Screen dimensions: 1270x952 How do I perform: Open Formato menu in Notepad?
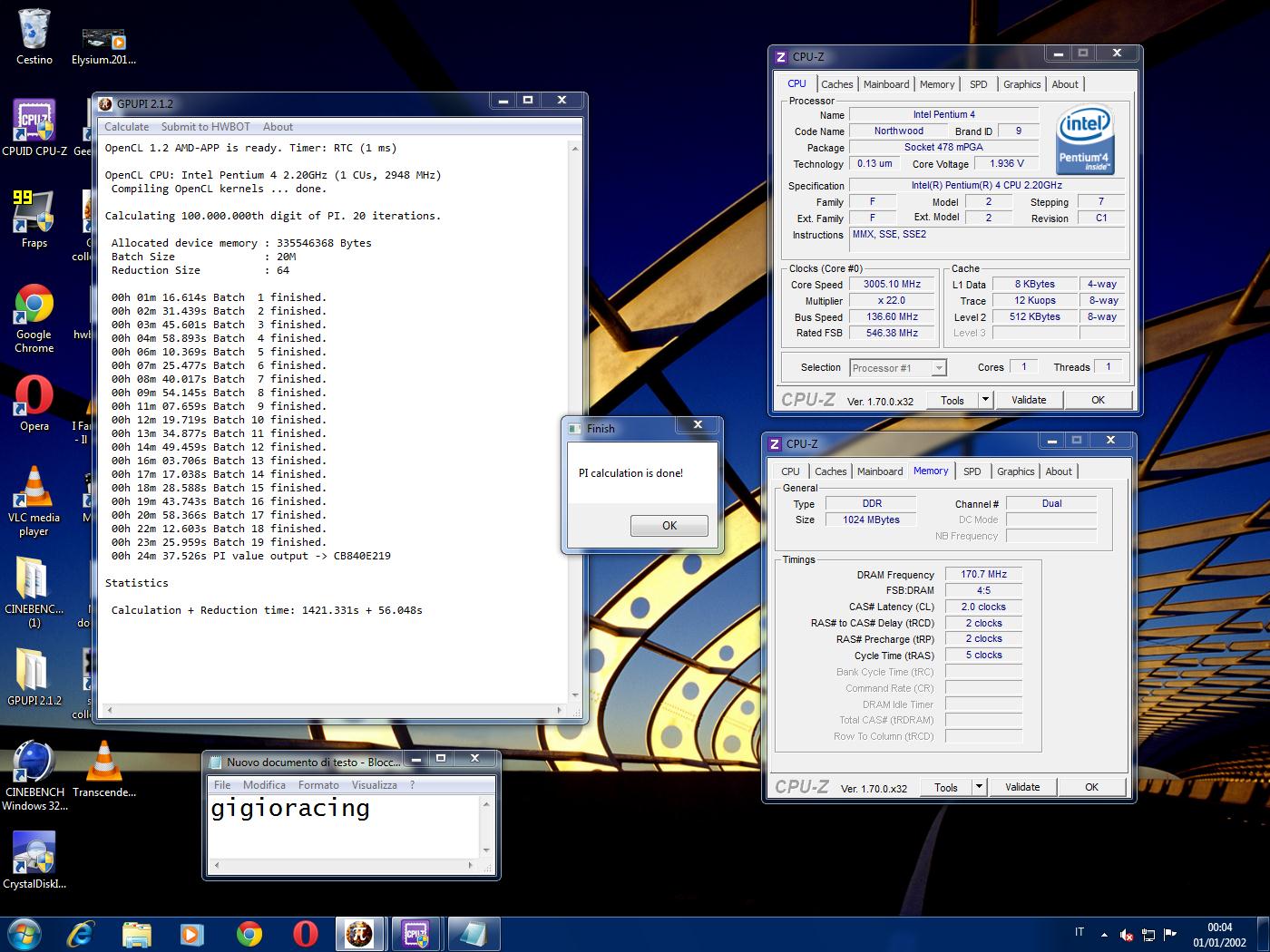tap(318, 785)
